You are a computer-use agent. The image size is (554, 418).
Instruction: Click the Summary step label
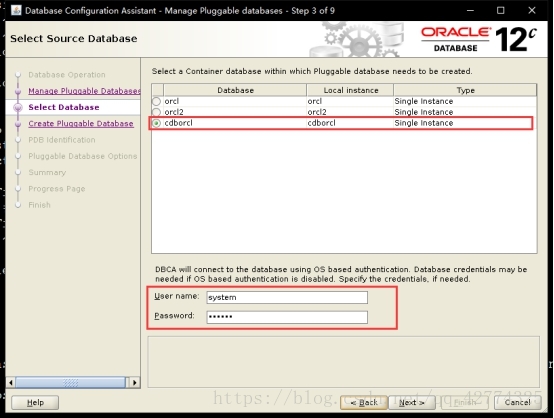(47, 172)
